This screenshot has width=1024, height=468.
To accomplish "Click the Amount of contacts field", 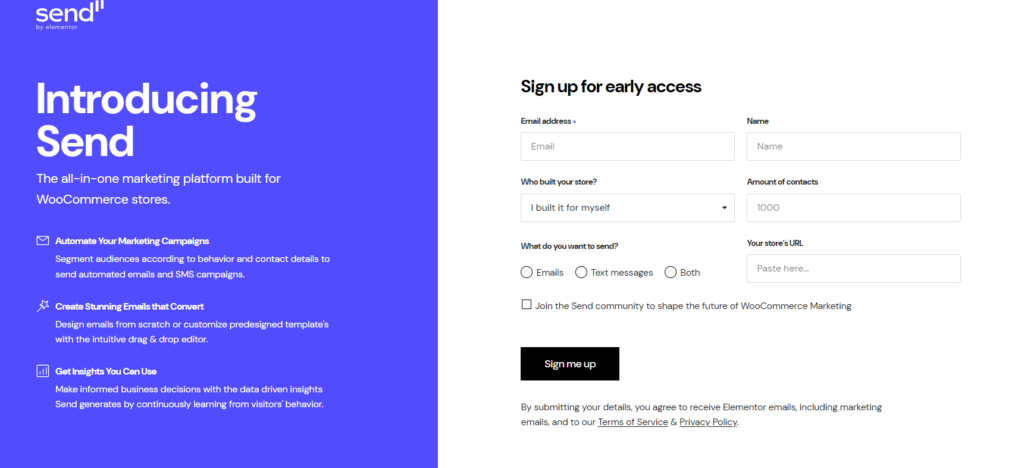I will (x=854, y=208).
